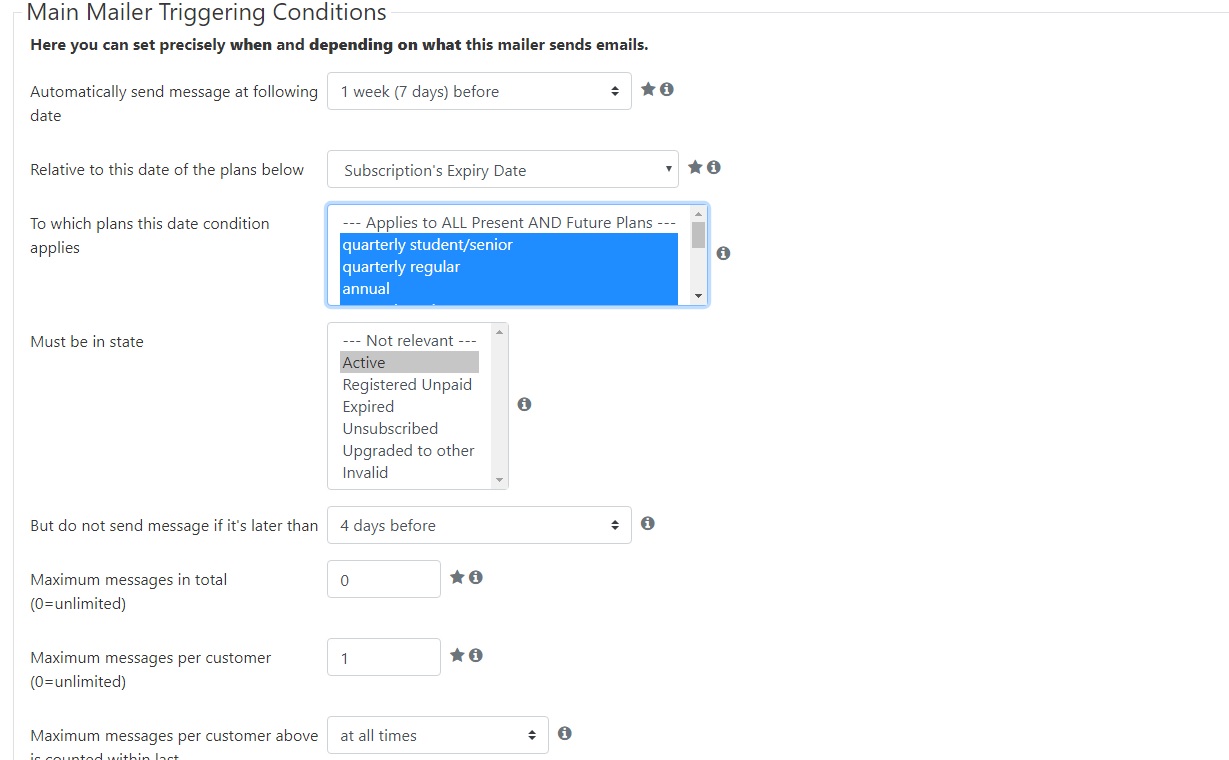Select the 'quarterly student/senior' plan
1229x760 pixels.
coord(509,244)
